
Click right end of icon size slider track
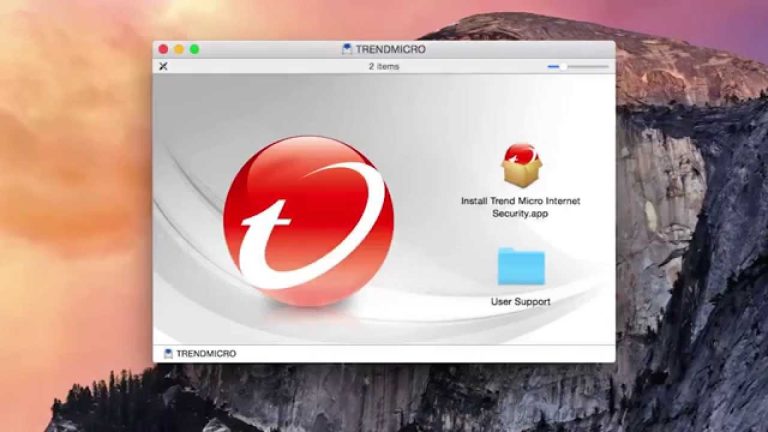coord(605,66)
